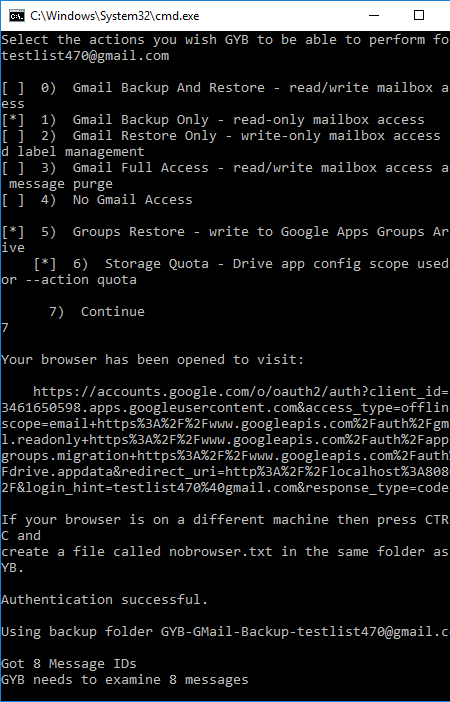Toggle the Gmail Backup Only checkbox
450x702 pixels.
point(13,120)
